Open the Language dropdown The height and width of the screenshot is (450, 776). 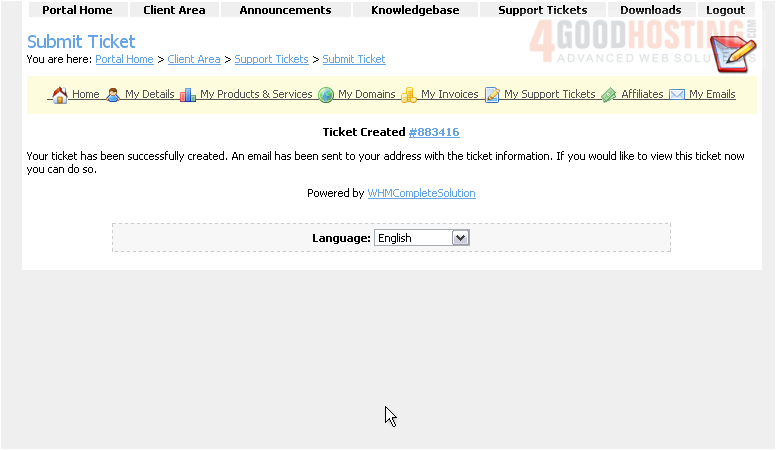click(x=421, y=238)
